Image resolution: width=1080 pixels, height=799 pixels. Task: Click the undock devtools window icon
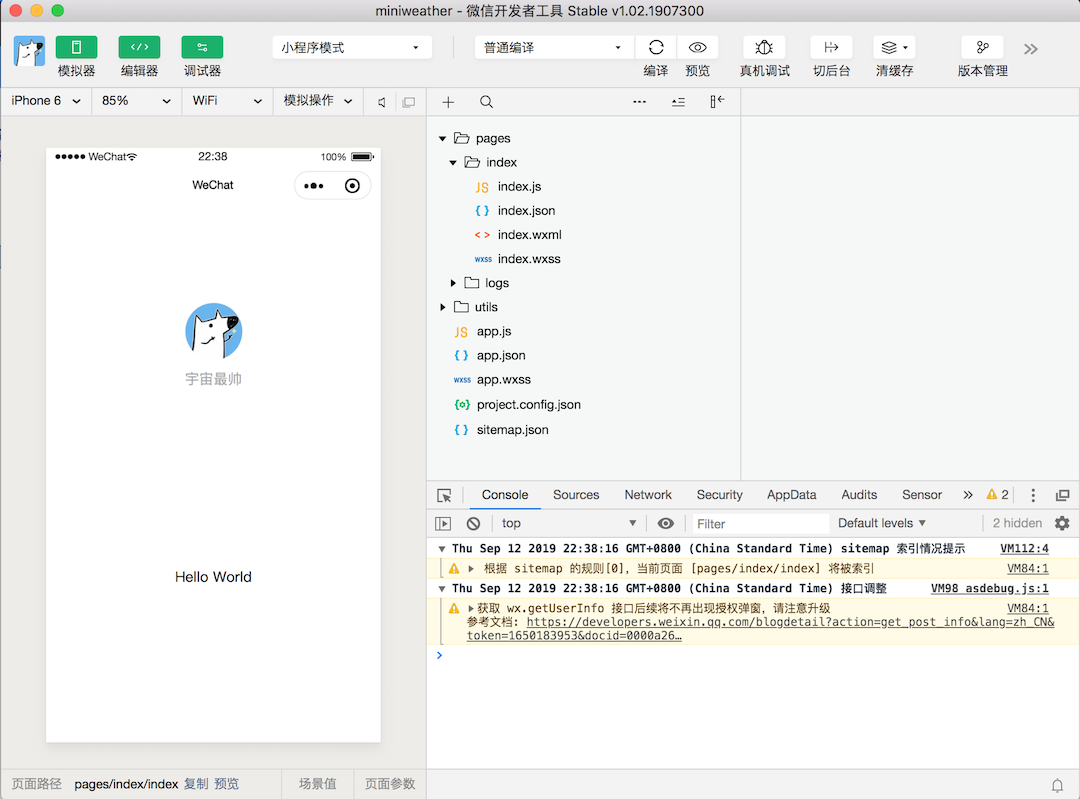point(1062,495)
